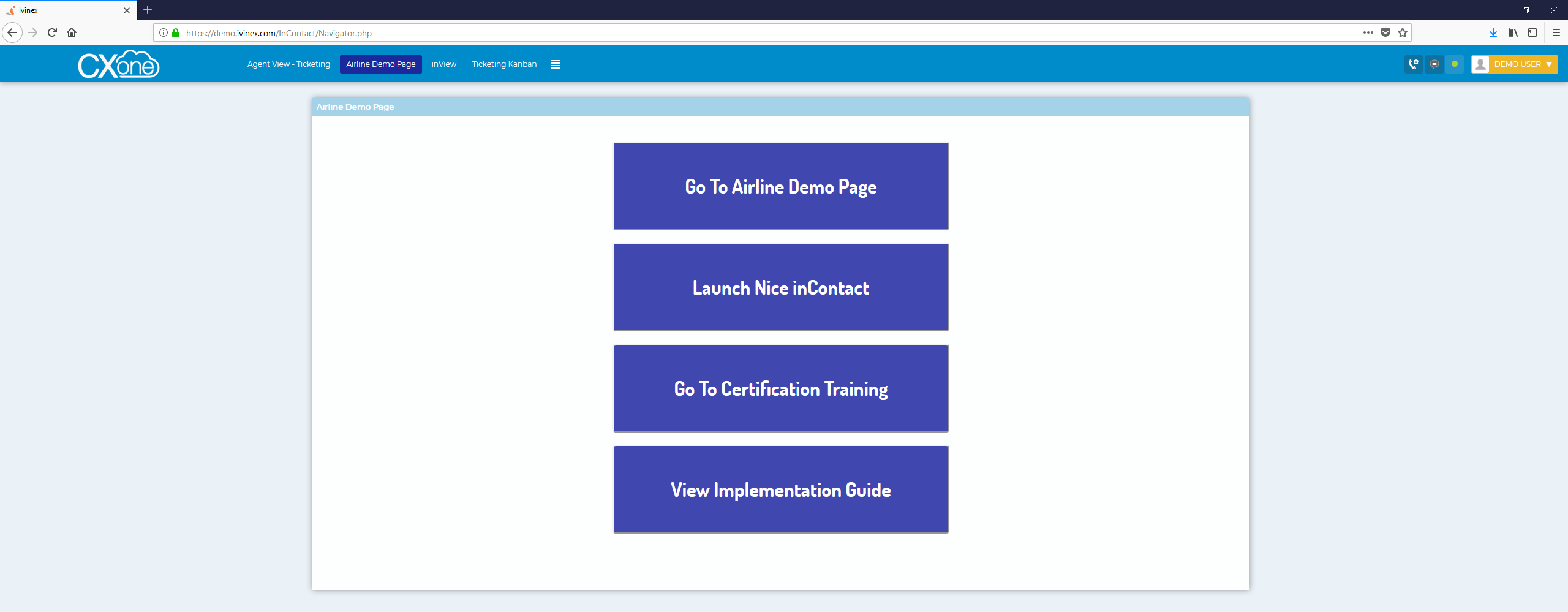Save page to Pocket icon
The image size is (1568, 612).
pos(1385,33)
